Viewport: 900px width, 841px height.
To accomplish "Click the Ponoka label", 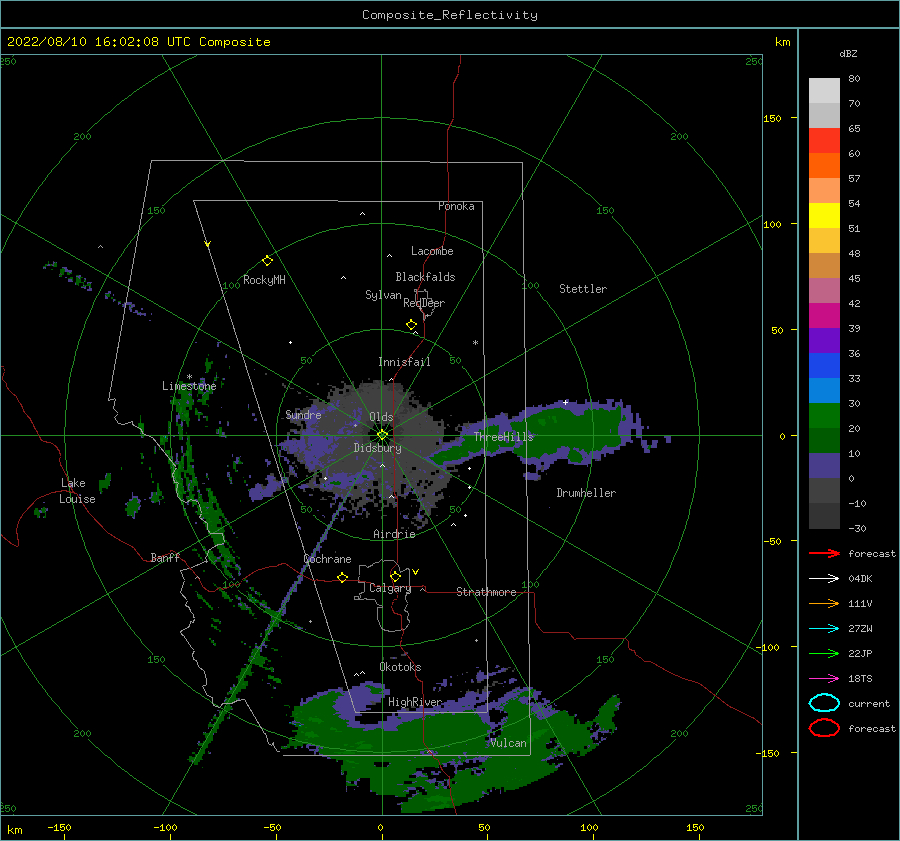I will click(x=456, y=206).
